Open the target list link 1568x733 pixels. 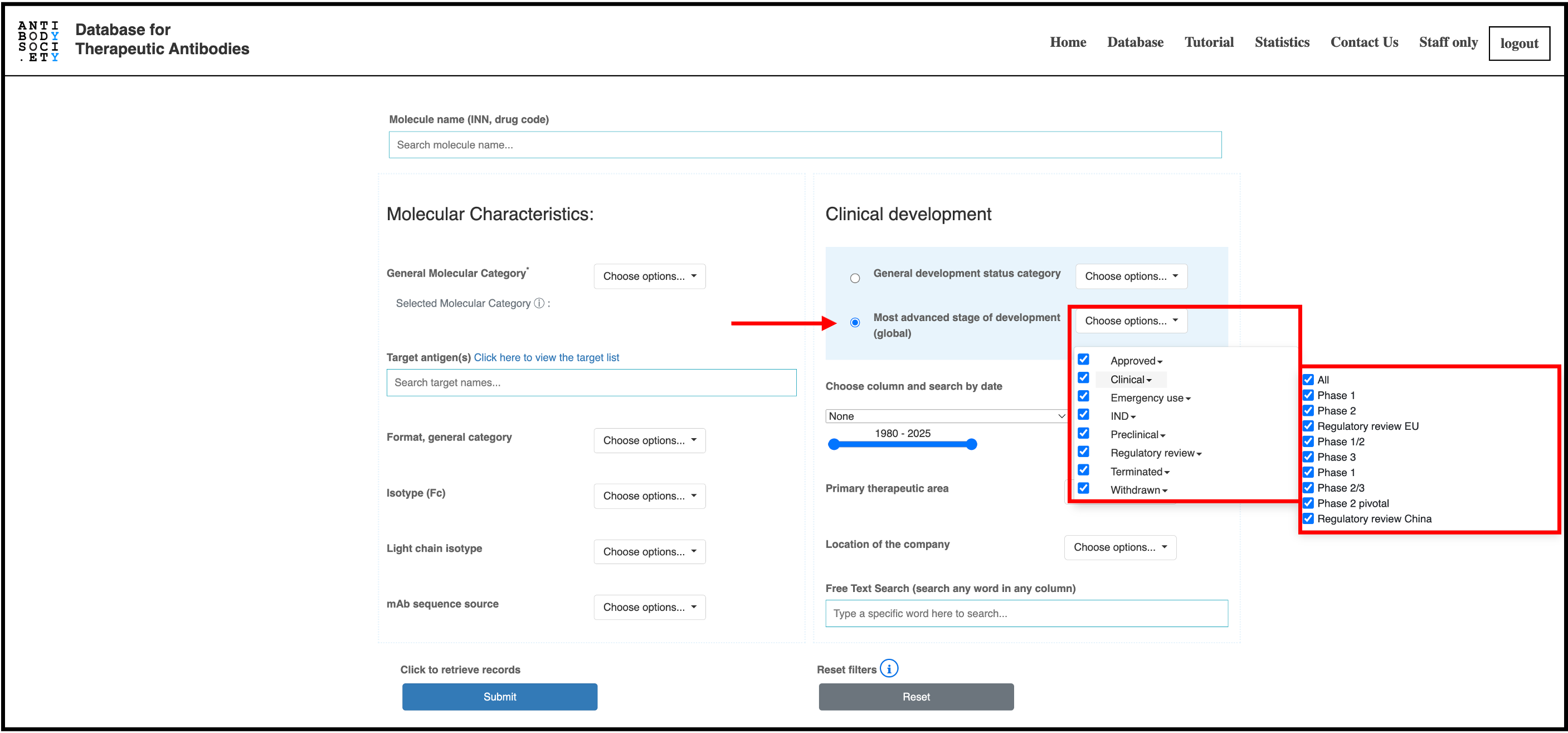click(x=546, y=357)
